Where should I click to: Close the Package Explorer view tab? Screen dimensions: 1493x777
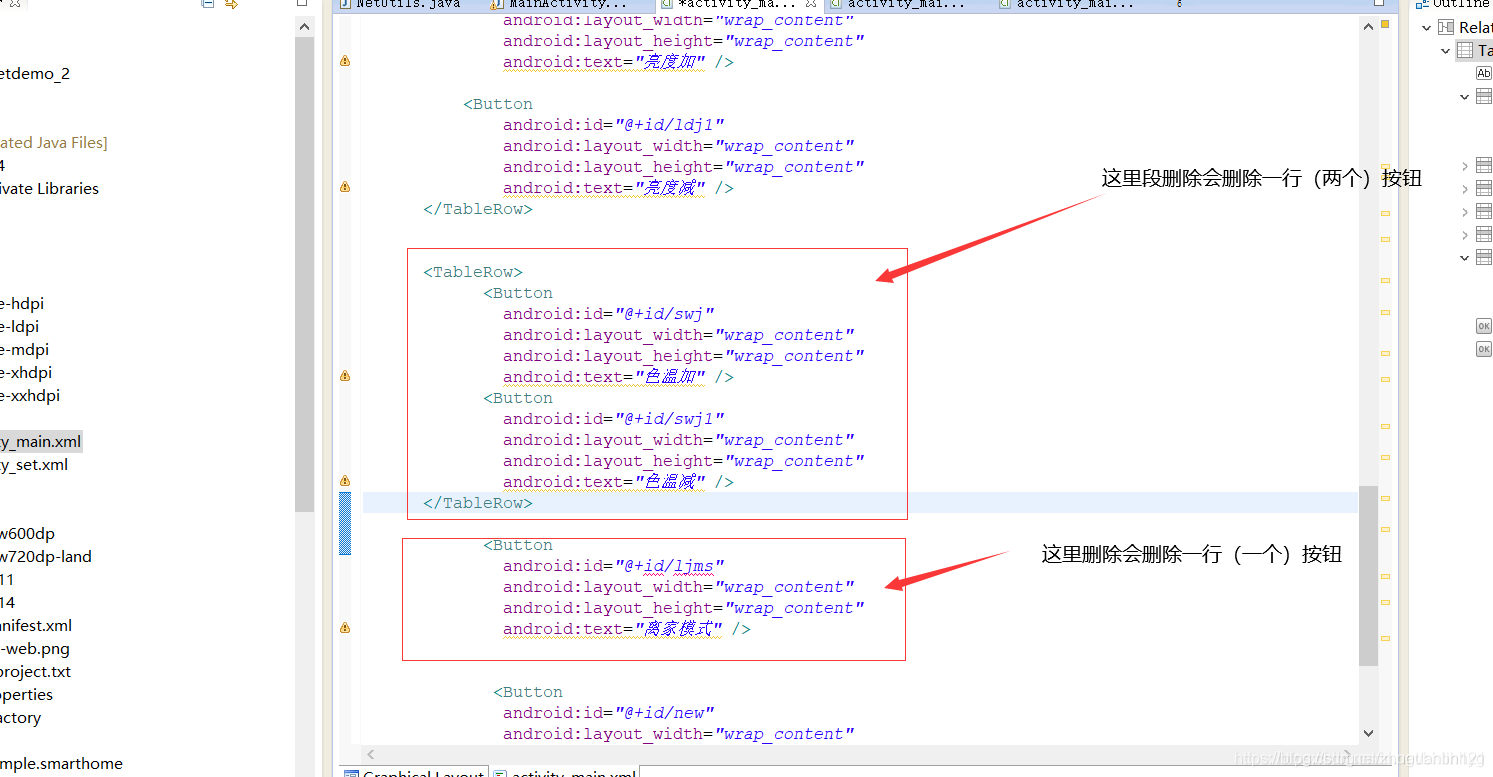[15, 4]
